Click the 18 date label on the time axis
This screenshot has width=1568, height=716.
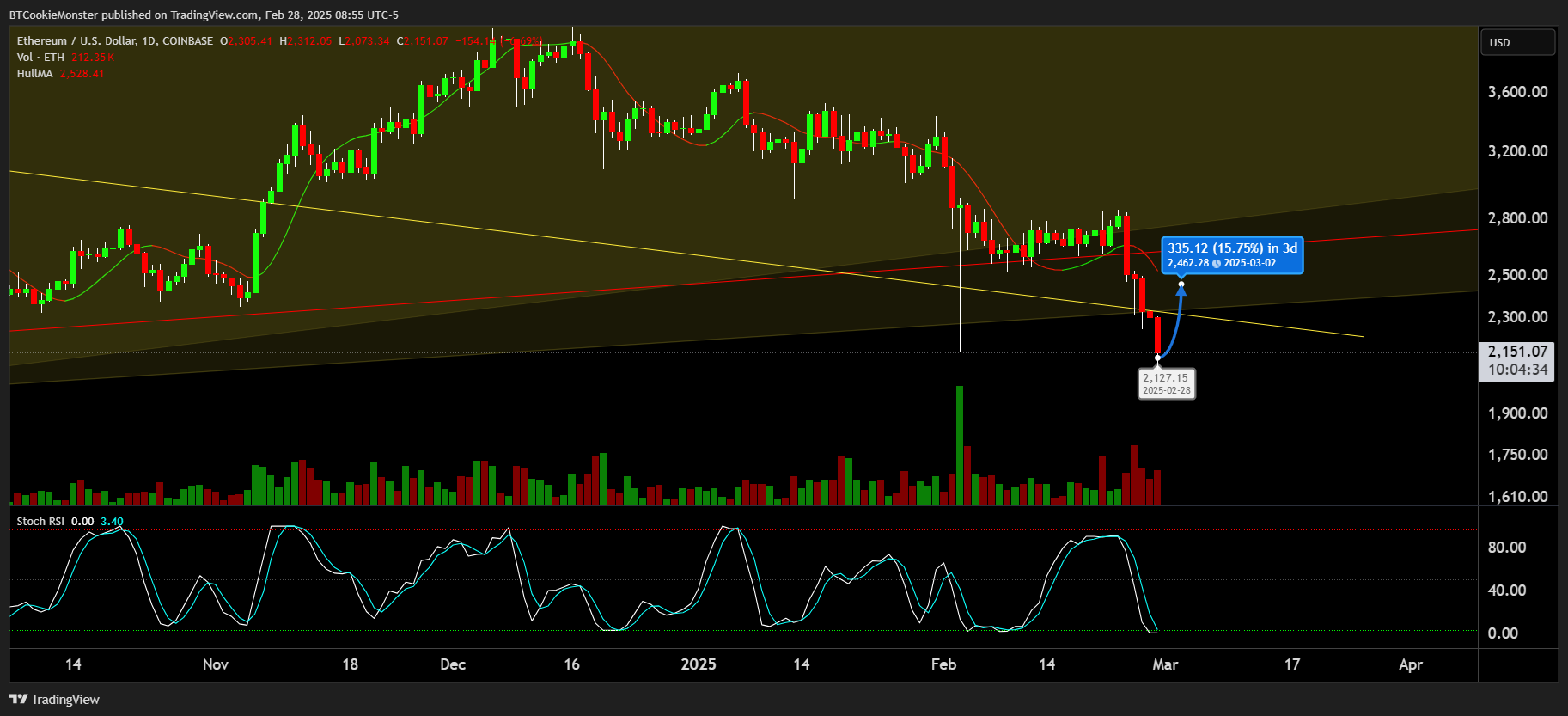tap(350, 664)
